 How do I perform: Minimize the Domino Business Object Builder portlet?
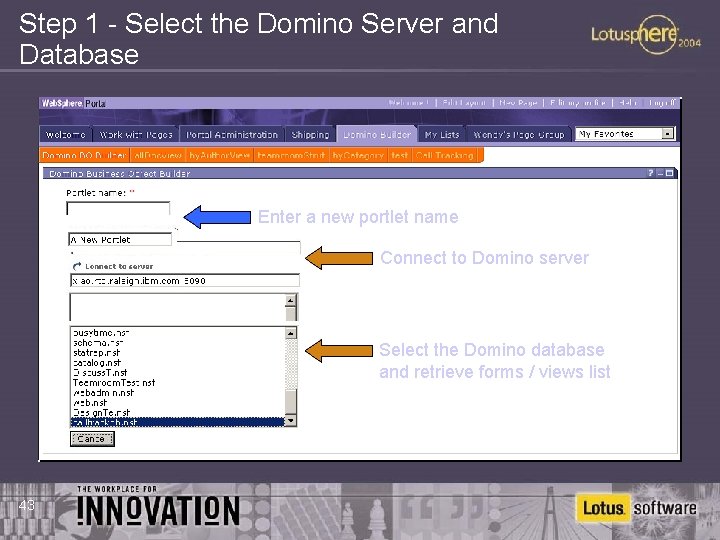click(660, 173)
